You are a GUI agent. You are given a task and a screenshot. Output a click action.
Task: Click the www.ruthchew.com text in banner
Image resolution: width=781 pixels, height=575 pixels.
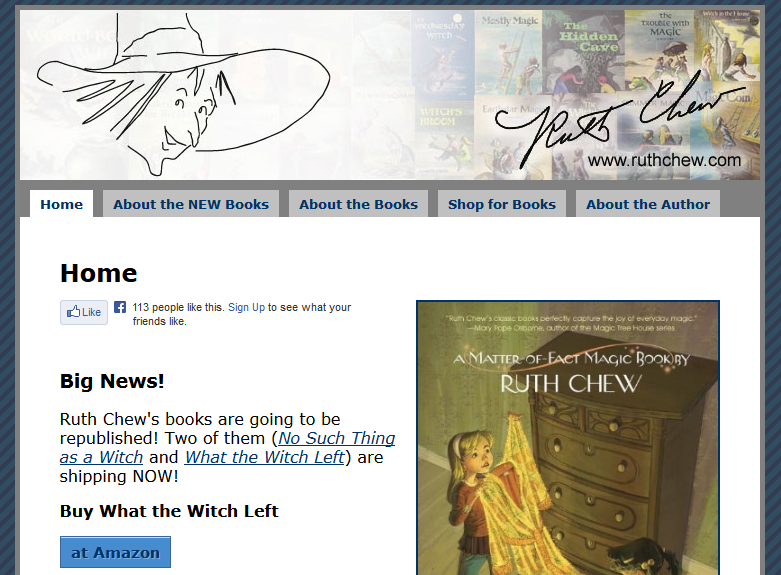click(x=664, y=160)
